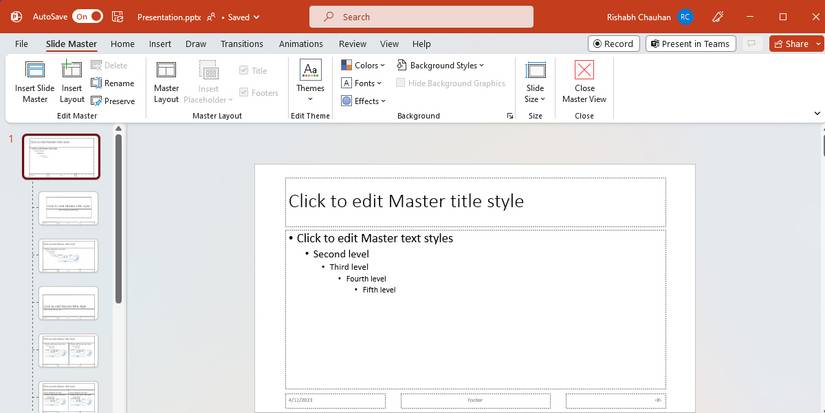Switch to the Animations tab
825x413 pixels.
pos(301,44)
